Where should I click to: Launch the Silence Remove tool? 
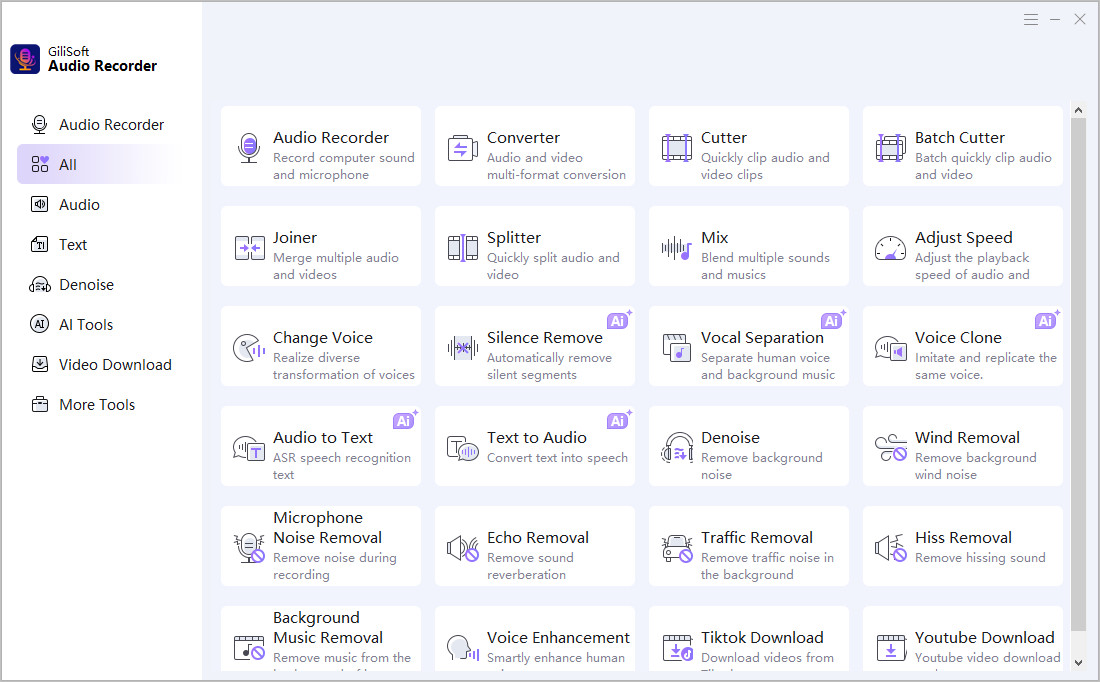(x=534, y=346)
